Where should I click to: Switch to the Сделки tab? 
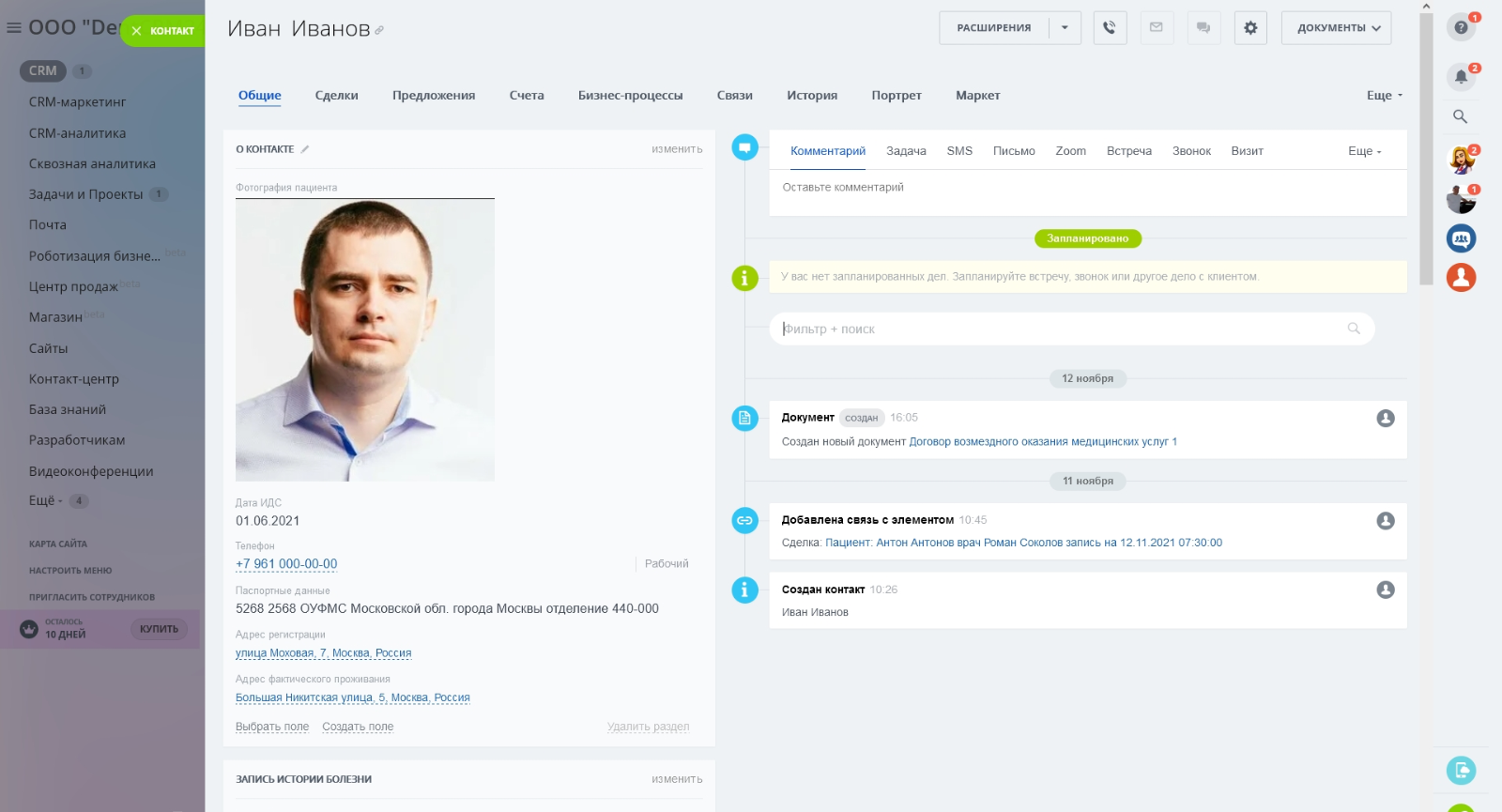coord(336,96)
